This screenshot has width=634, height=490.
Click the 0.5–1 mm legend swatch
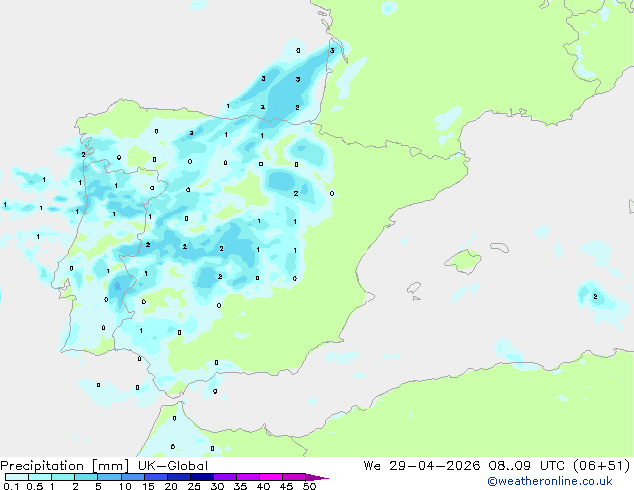coord(40,477)
